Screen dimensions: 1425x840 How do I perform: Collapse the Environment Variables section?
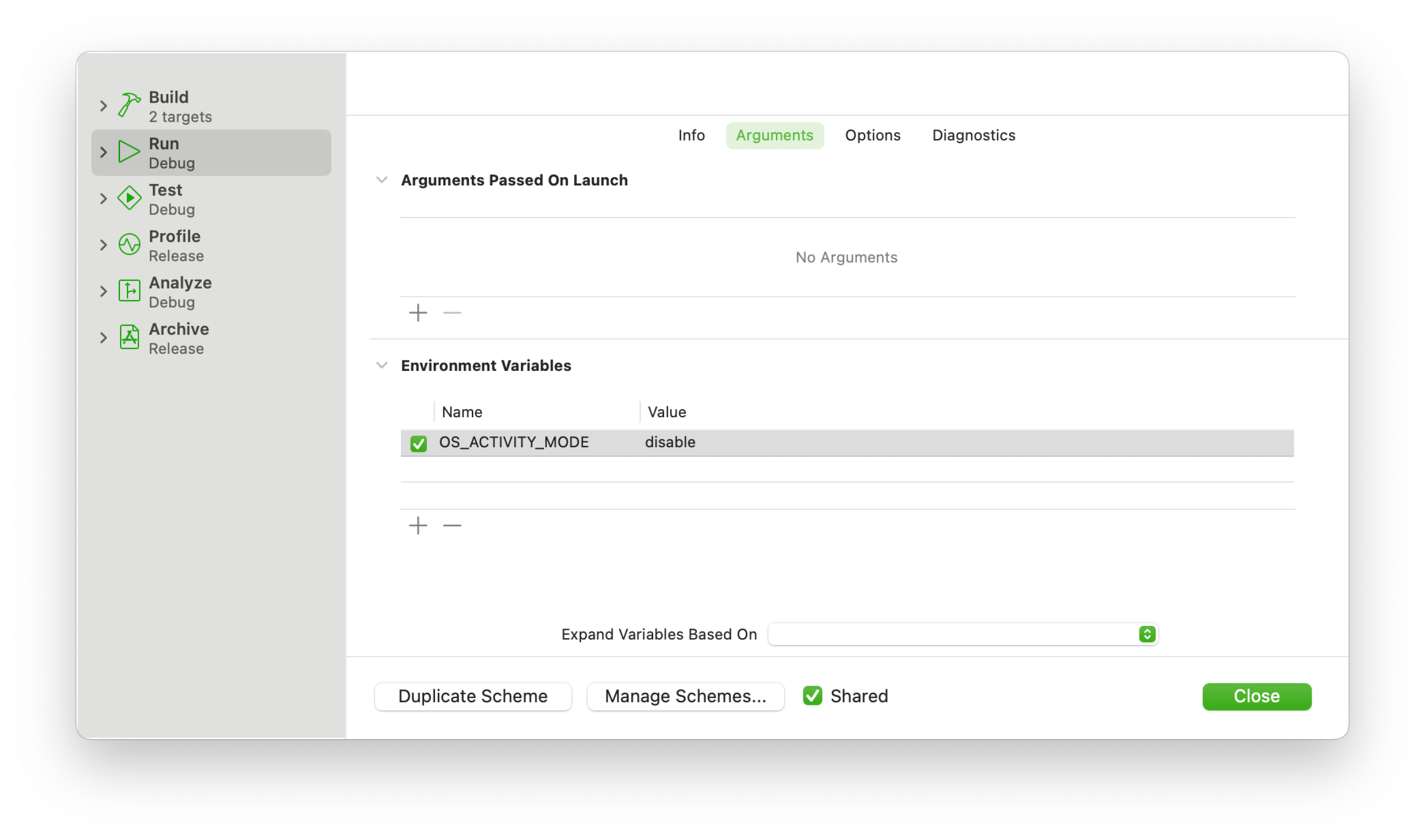(382, 365)
